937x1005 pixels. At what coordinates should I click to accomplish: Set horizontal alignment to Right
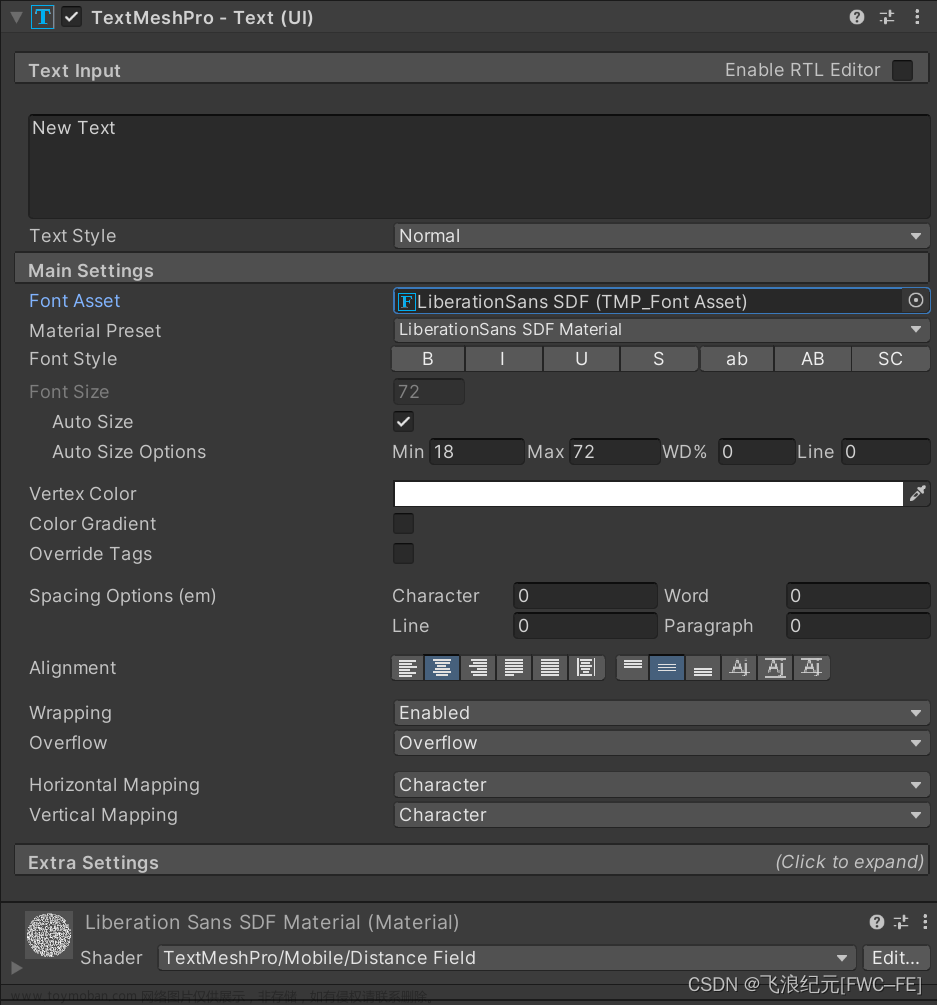tap(478, 668)
